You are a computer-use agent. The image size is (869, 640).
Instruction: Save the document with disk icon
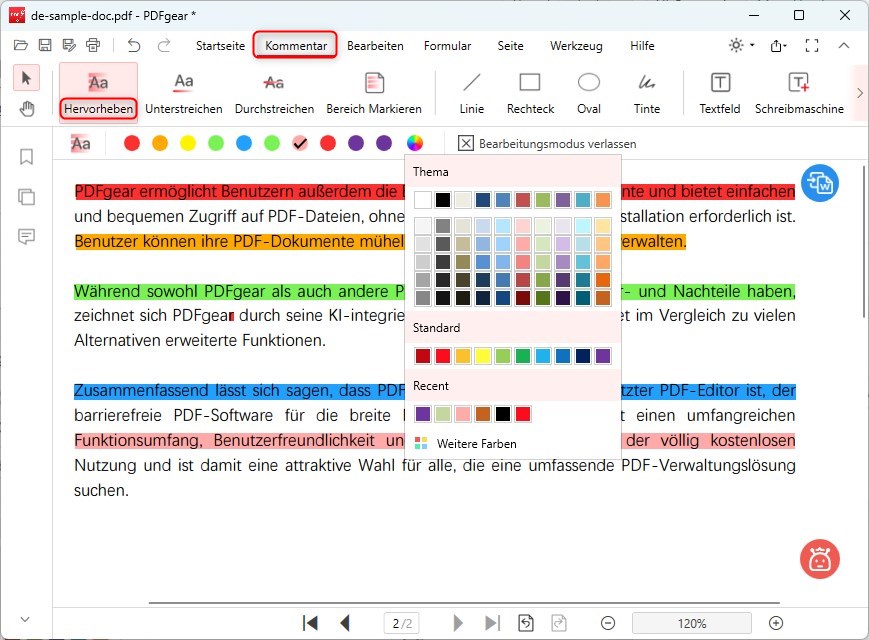click(45, 45)
